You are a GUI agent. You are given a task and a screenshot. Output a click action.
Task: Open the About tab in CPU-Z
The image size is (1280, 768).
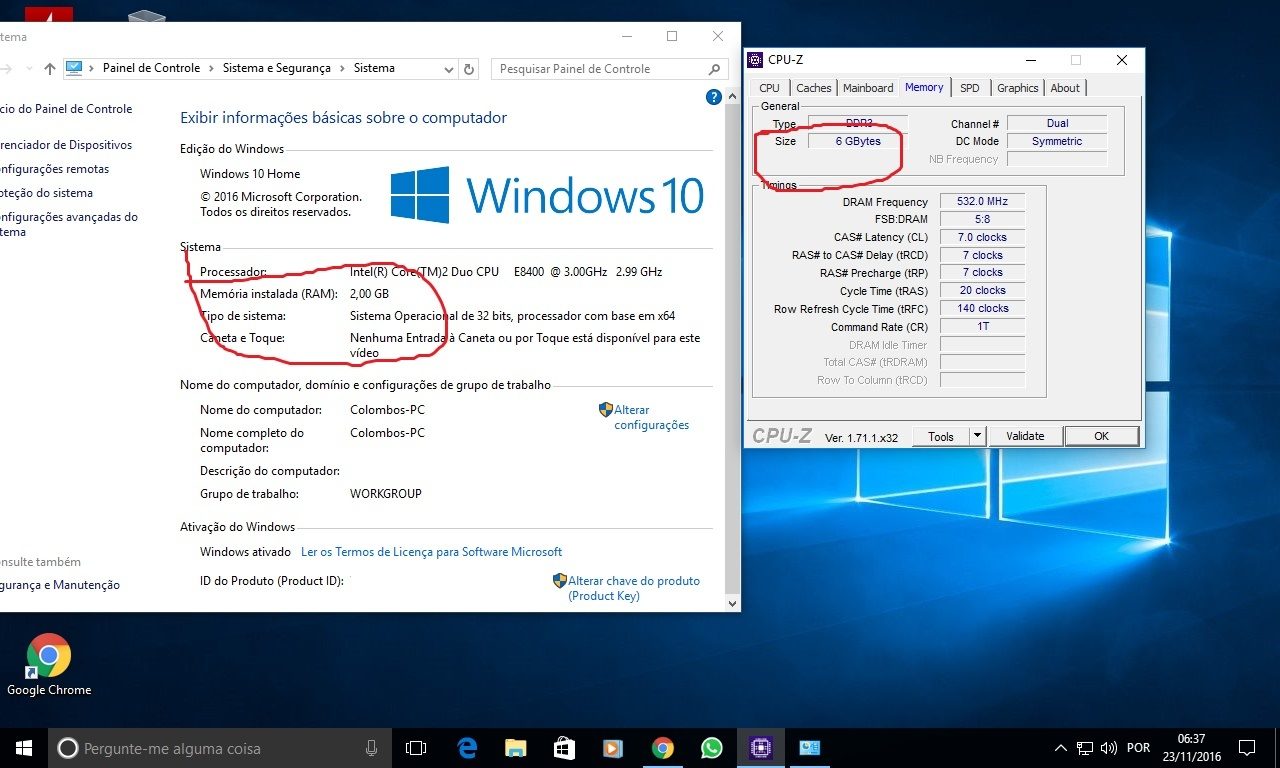1065,88
